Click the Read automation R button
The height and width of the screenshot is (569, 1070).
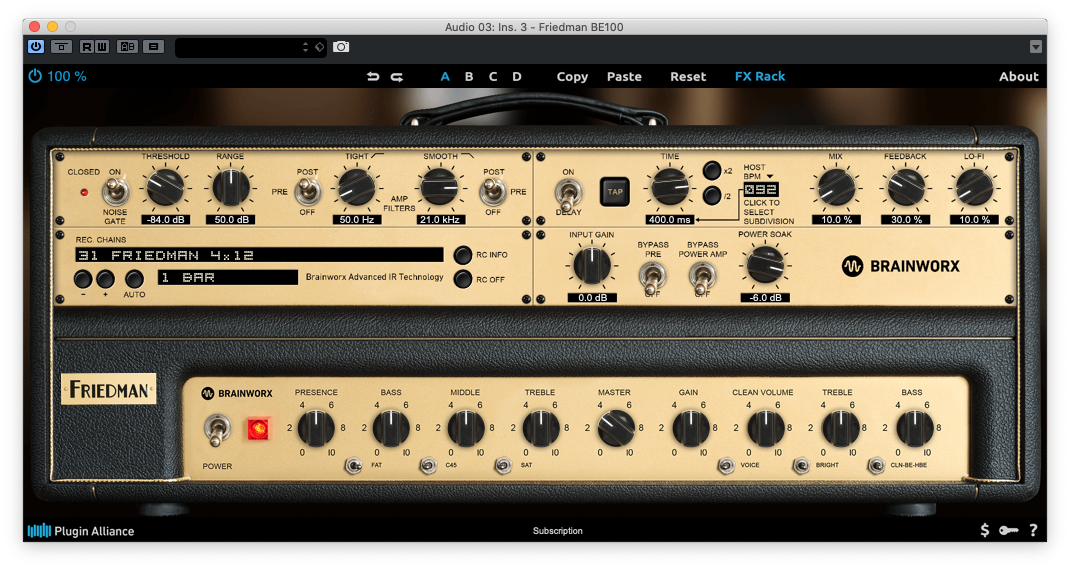point(87,46)
